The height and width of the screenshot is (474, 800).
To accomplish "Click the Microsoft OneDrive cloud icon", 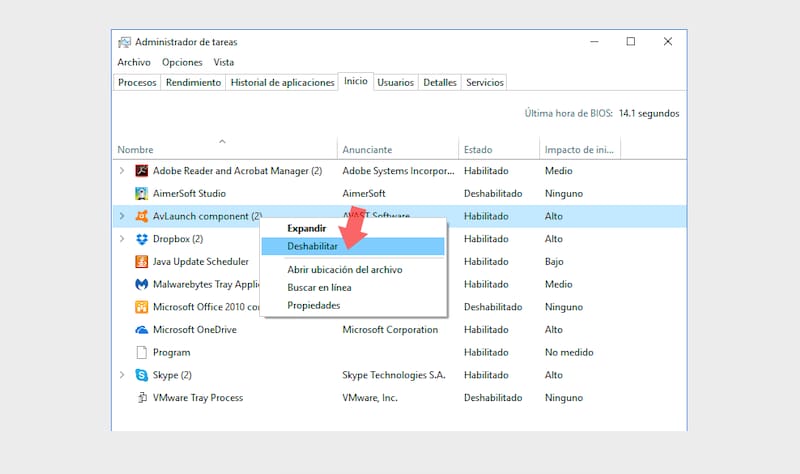I will click(141, 330).
